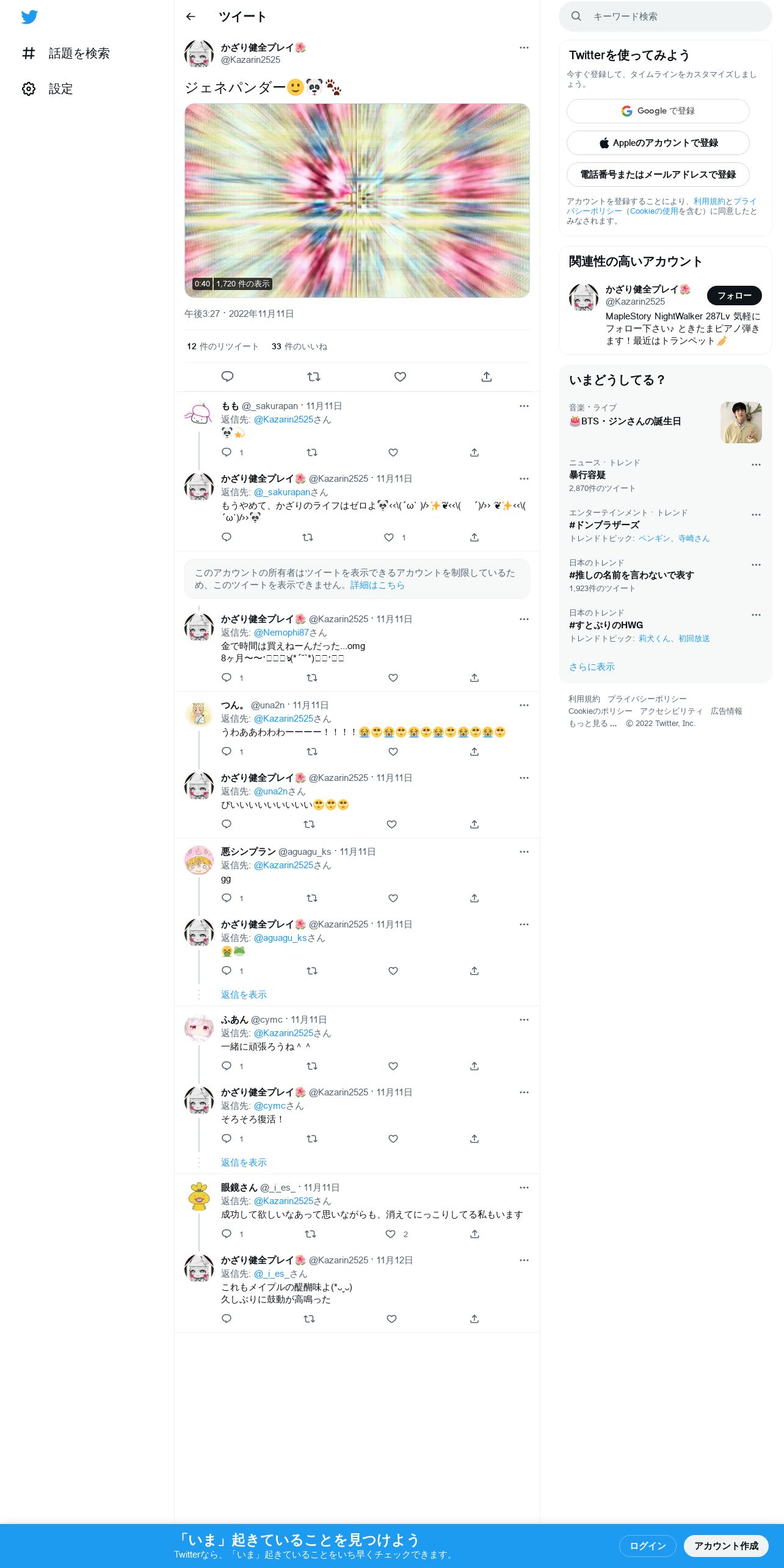The width and height of the screenshot is (784, 1568).
Task: Share the main tweet with the share icon
Action: click(487, 377)
